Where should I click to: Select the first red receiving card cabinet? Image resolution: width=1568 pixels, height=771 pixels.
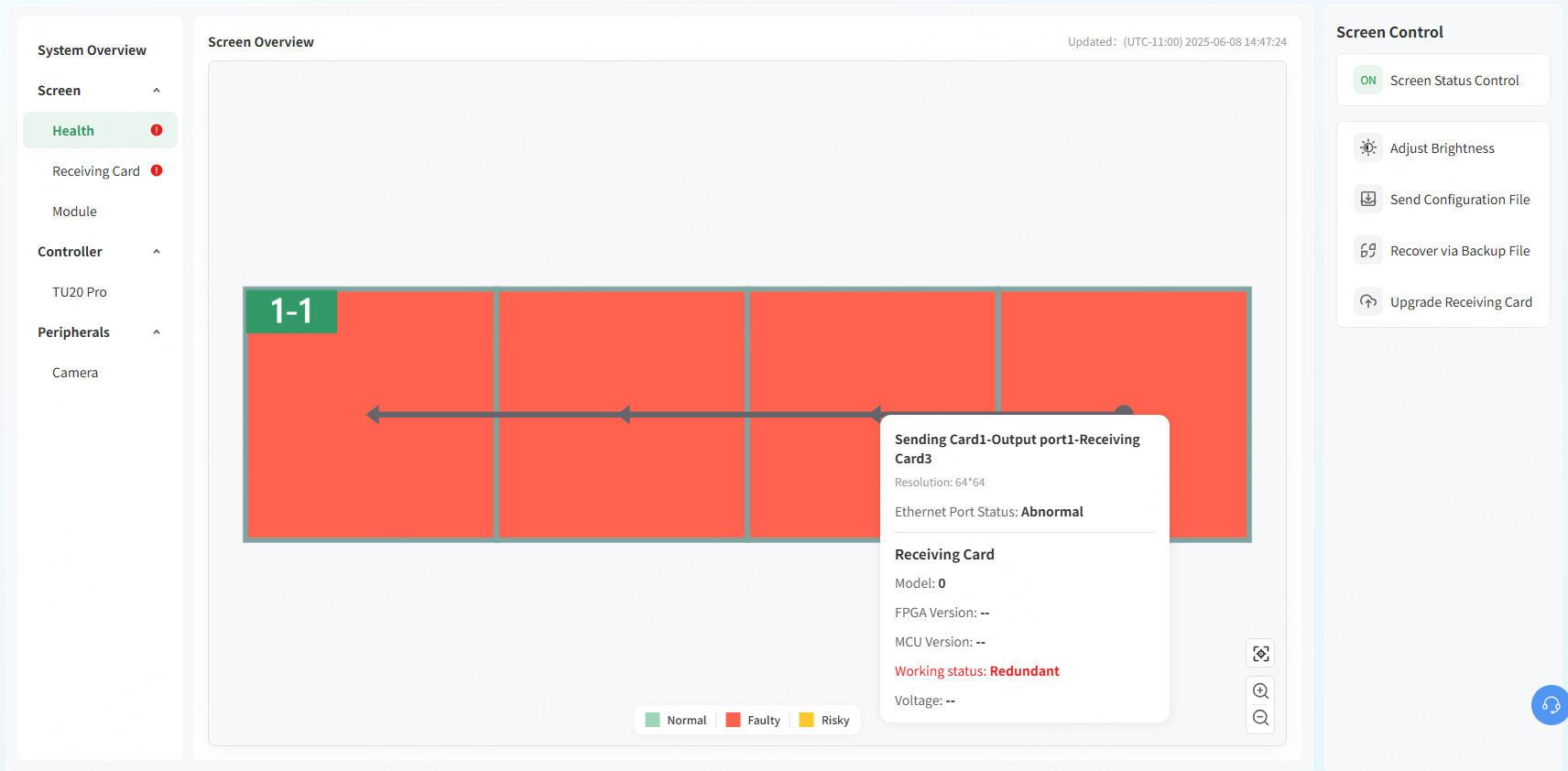pyautogui.click(x=371, y=415)
